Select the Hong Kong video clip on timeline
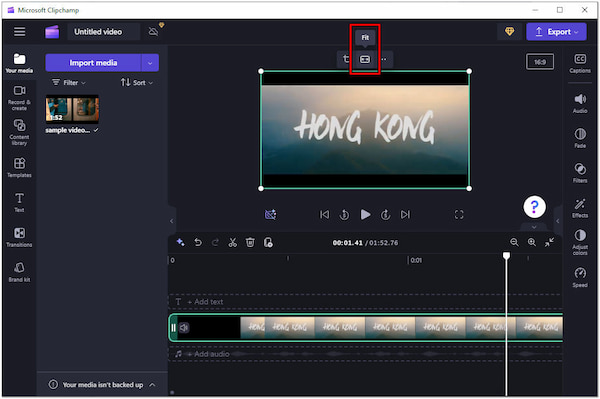The width and height of the screenshot is (600, 399). click(x=366, y=328)
